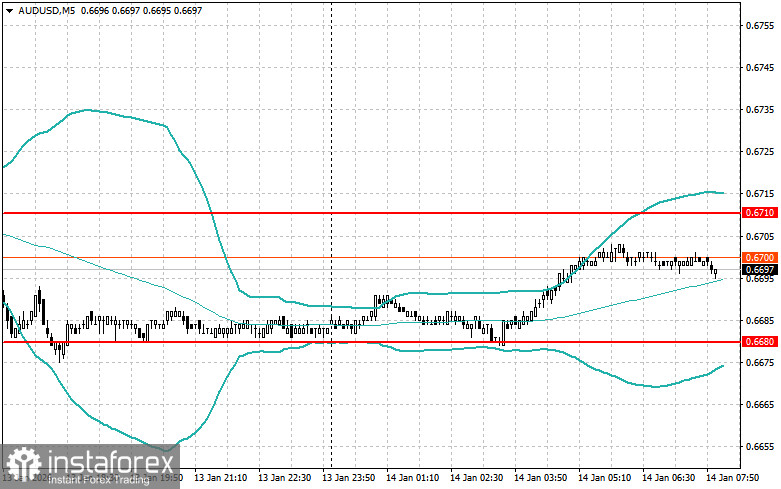The image size is (781, 489).
Task: Click the 0.6745 price axis value
Action: (760, 67)
